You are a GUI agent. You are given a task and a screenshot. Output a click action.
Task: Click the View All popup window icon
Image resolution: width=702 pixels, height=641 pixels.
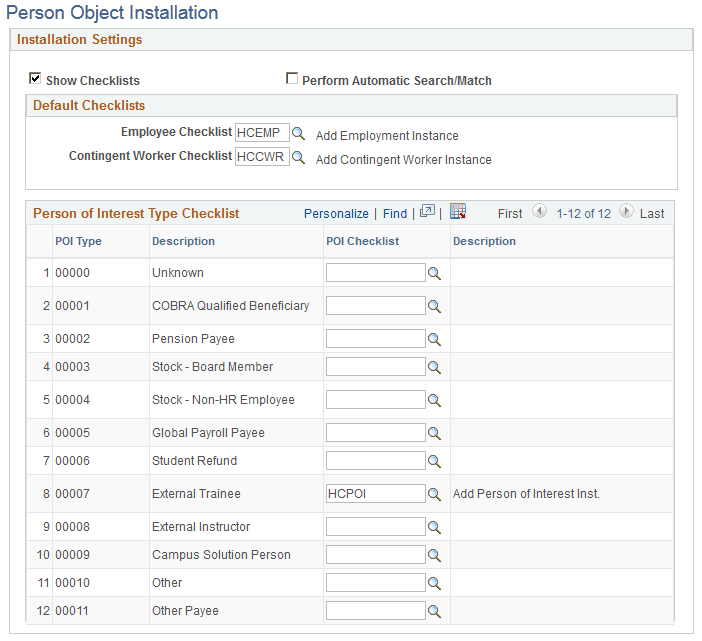coord(427,211)
